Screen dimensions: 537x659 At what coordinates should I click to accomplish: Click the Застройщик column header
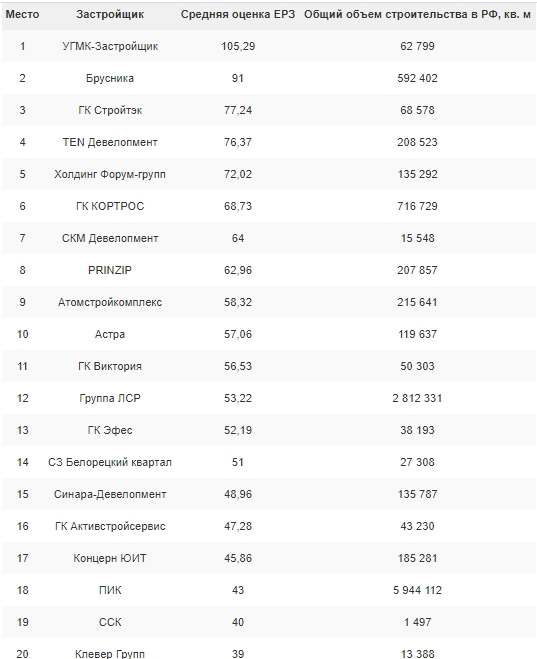pyautogui.click(x=110, y=14)
